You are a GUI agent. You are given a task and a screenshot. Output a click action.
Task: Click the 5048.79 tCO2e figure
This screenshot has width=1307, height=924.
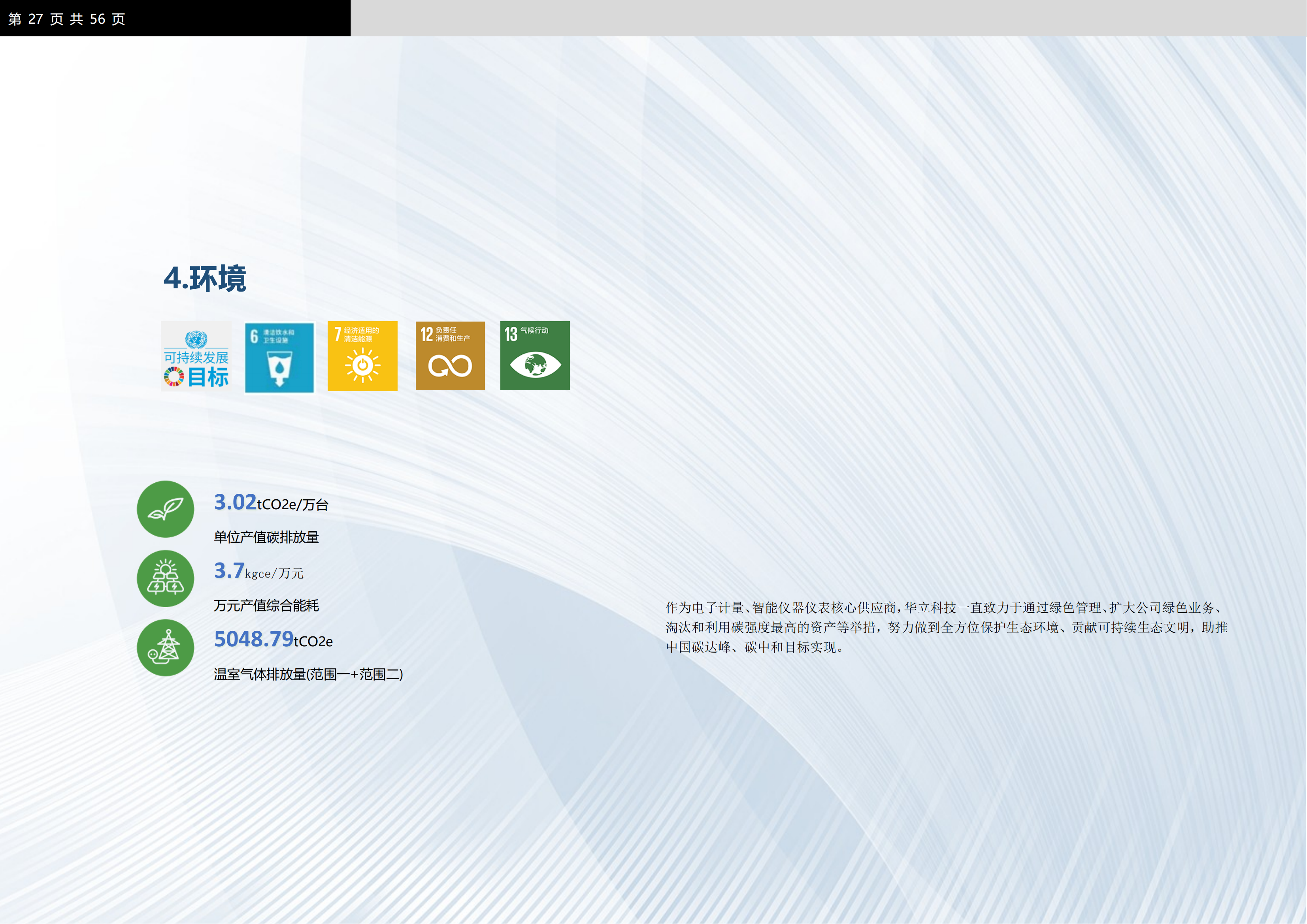[273, 640]
